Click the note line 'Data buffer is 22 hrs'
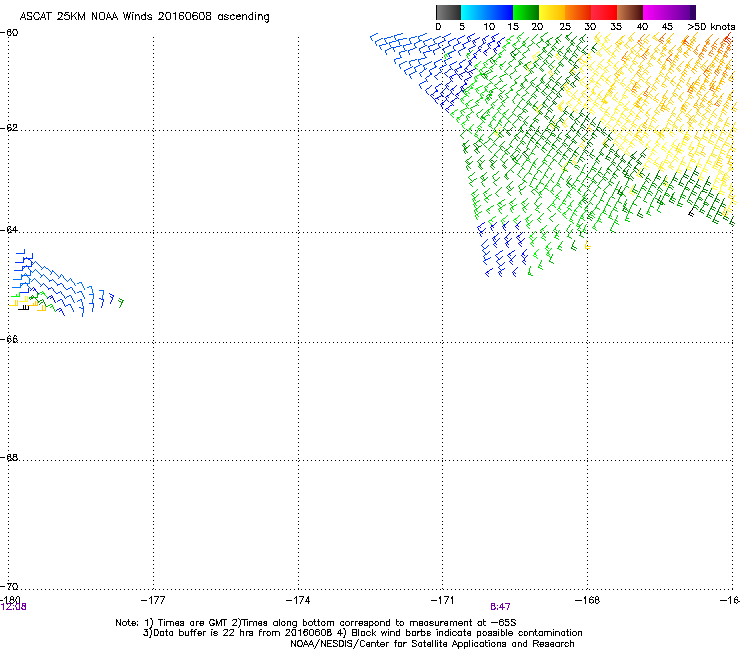 click(362, 633)
